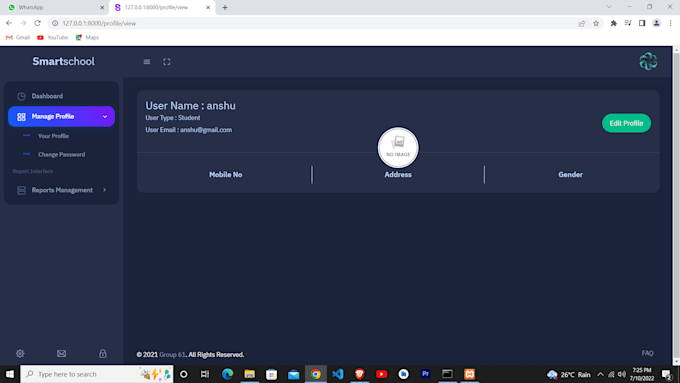This screenshot has height=383, width=680.
Task: Share this page icon in address bar
Action: (582, 23)
